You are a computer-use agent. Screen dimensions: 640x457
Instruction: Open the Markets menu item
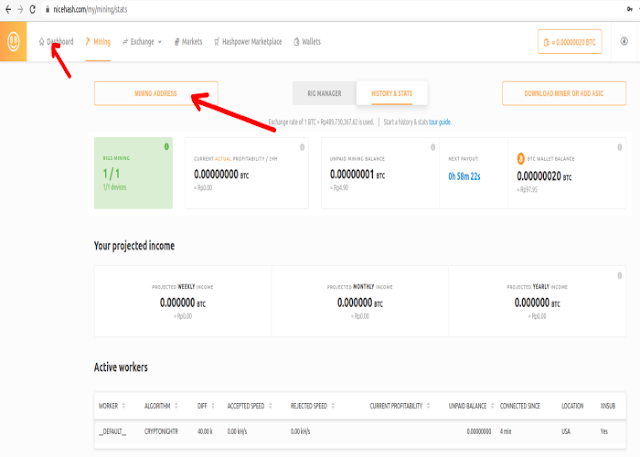click(x=188, y=42)
